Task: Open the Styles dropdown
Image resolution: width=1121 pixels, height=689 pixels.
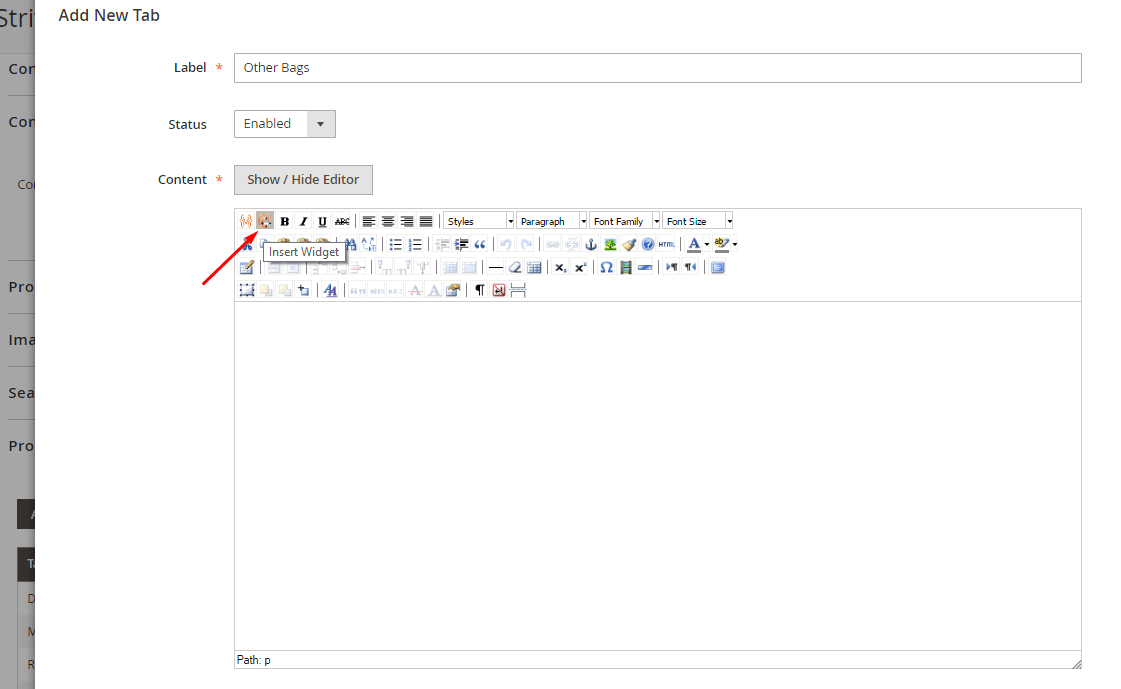Action: (479, 221)
